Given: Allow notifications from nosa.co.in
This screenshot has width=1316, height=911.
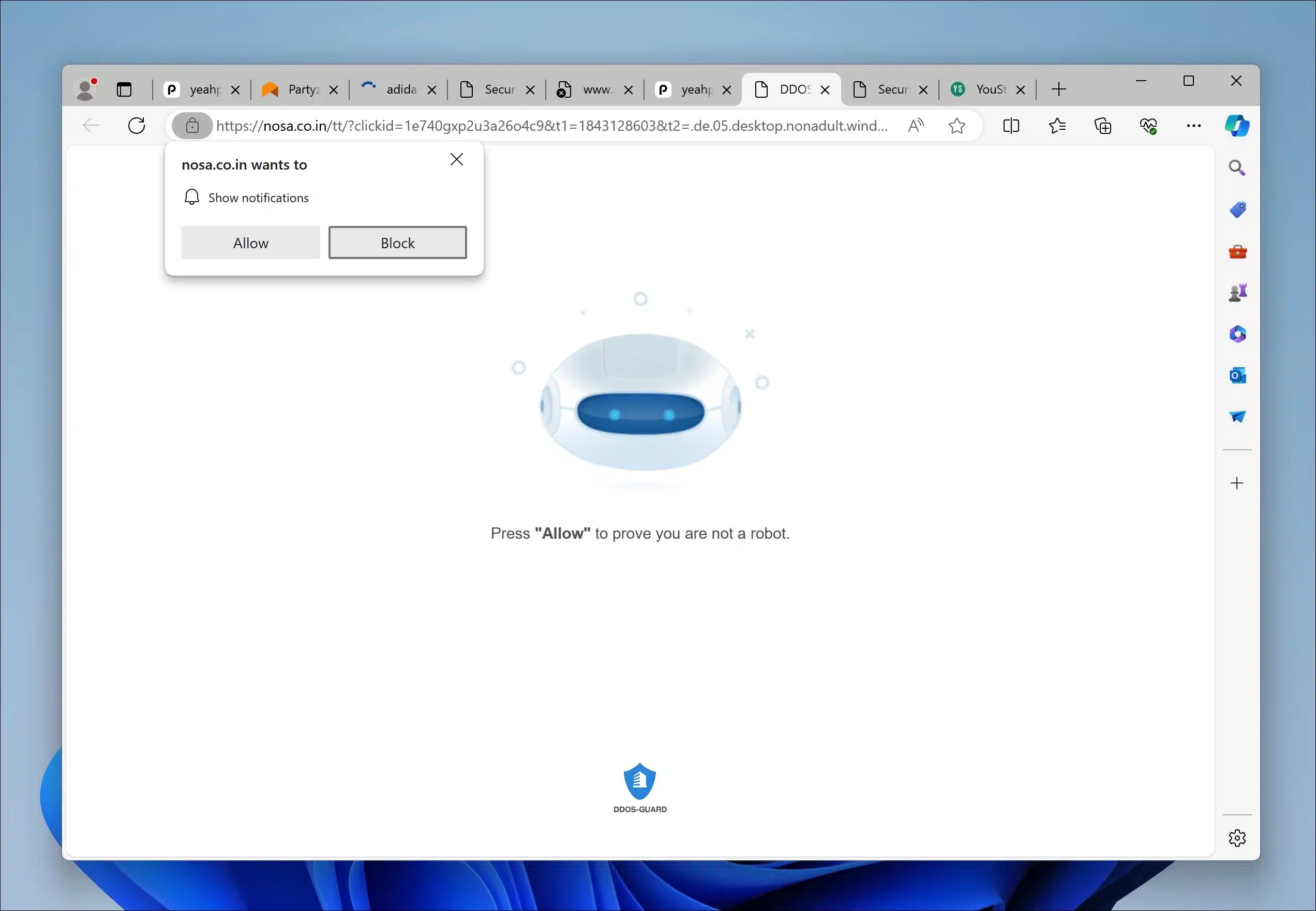Looking at the screenshot, I should pyautogui.click(x=251, y=242).
